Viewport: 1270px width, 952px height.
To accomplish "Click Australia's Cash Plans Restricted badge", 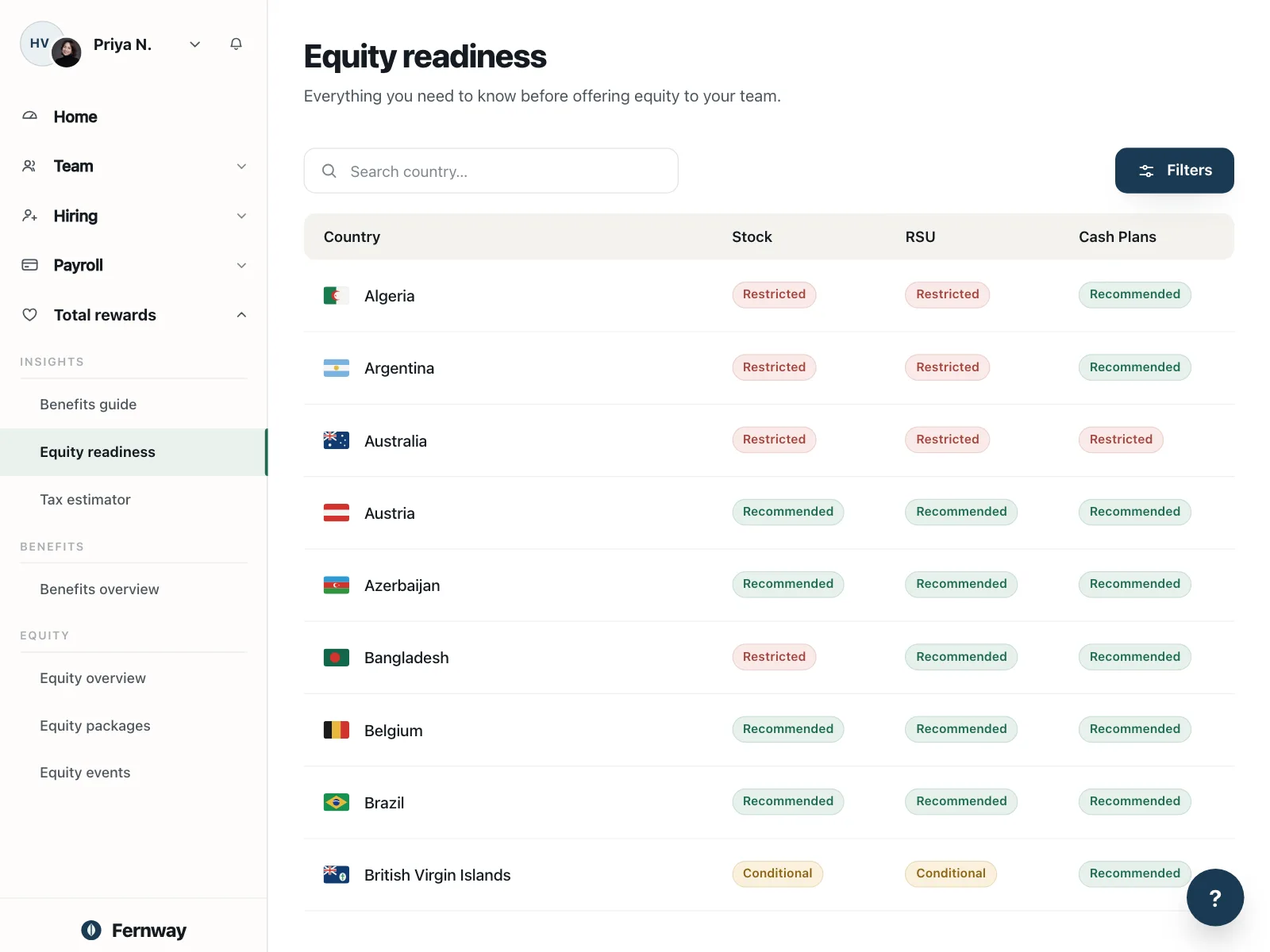I will [x=1121, y=440].
